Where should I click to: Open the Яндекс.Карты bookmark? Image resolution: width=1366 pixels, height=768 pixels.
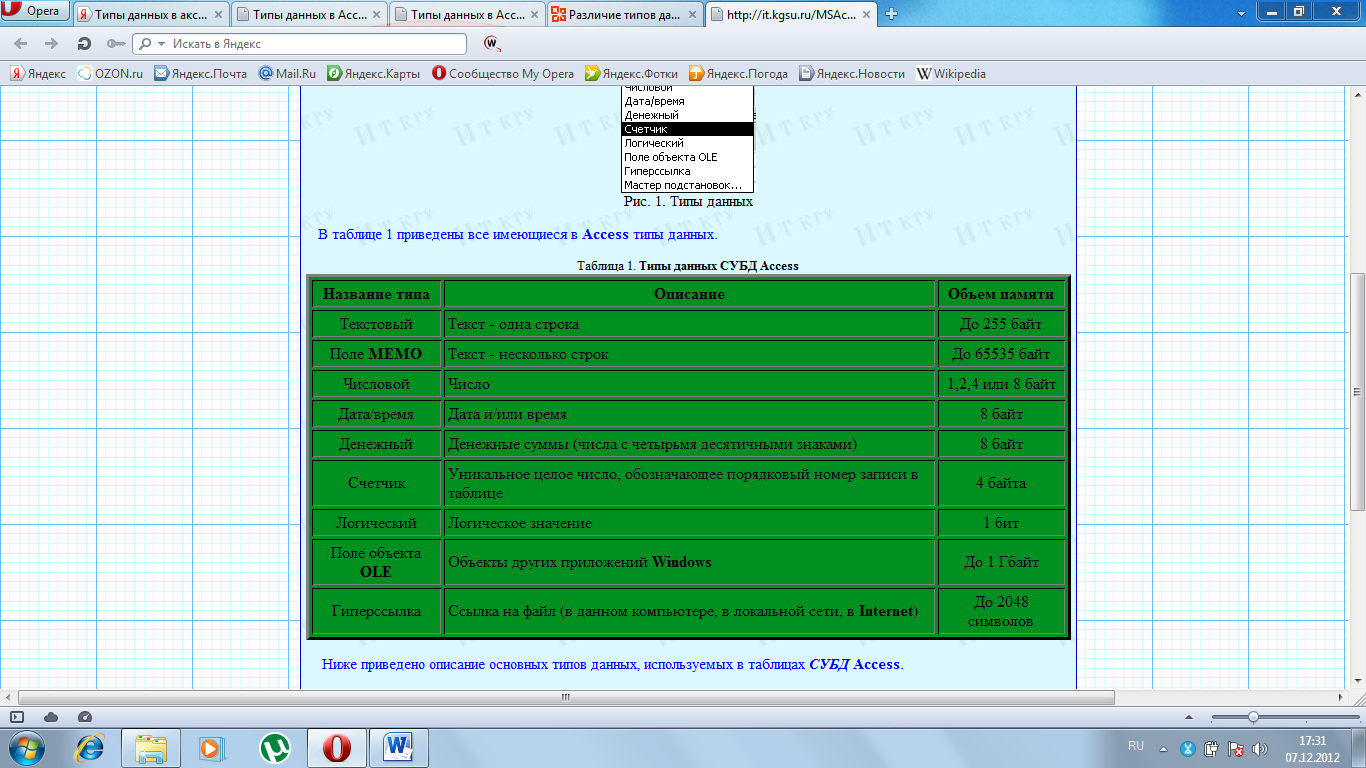[374, 73]
